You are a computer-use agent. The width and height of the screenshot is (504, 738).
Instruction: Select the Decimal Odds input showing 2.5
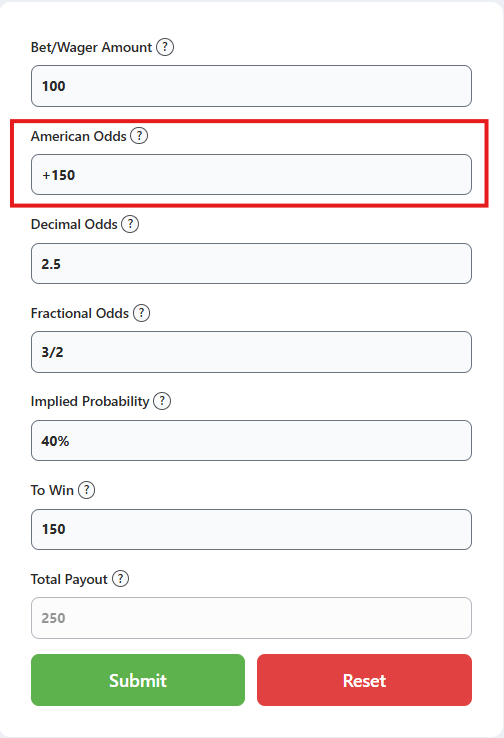pyautogui.click(x=251, y=264)
